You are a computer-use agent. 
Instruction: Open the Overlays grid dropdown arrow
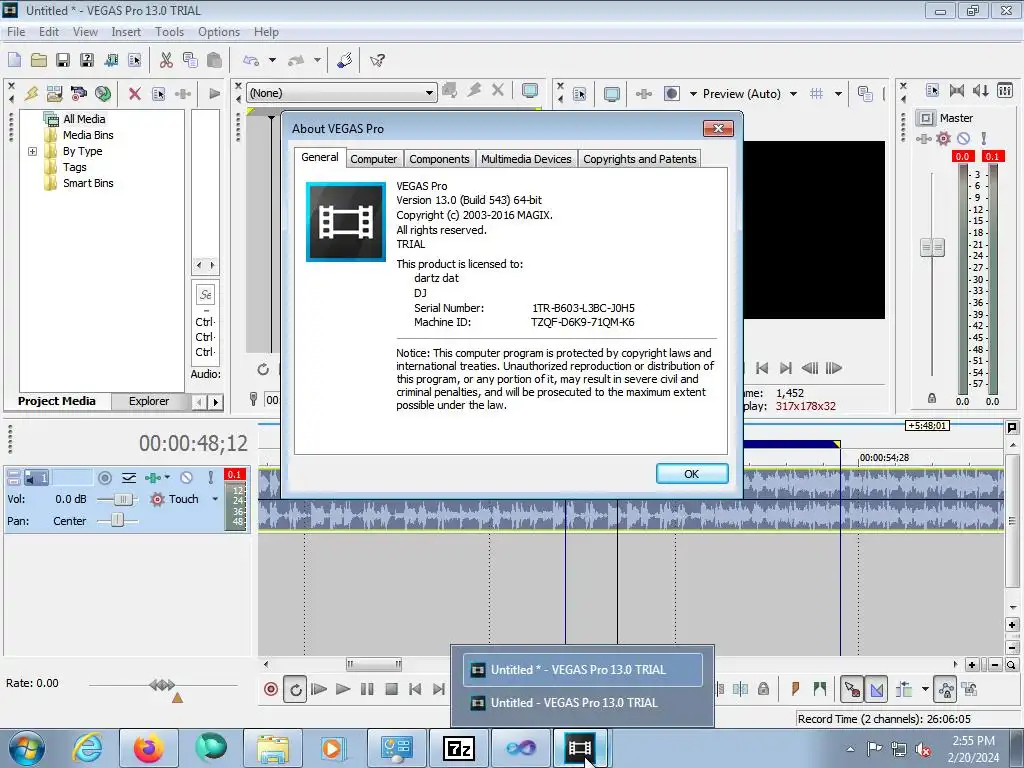[x=838, y=94]
